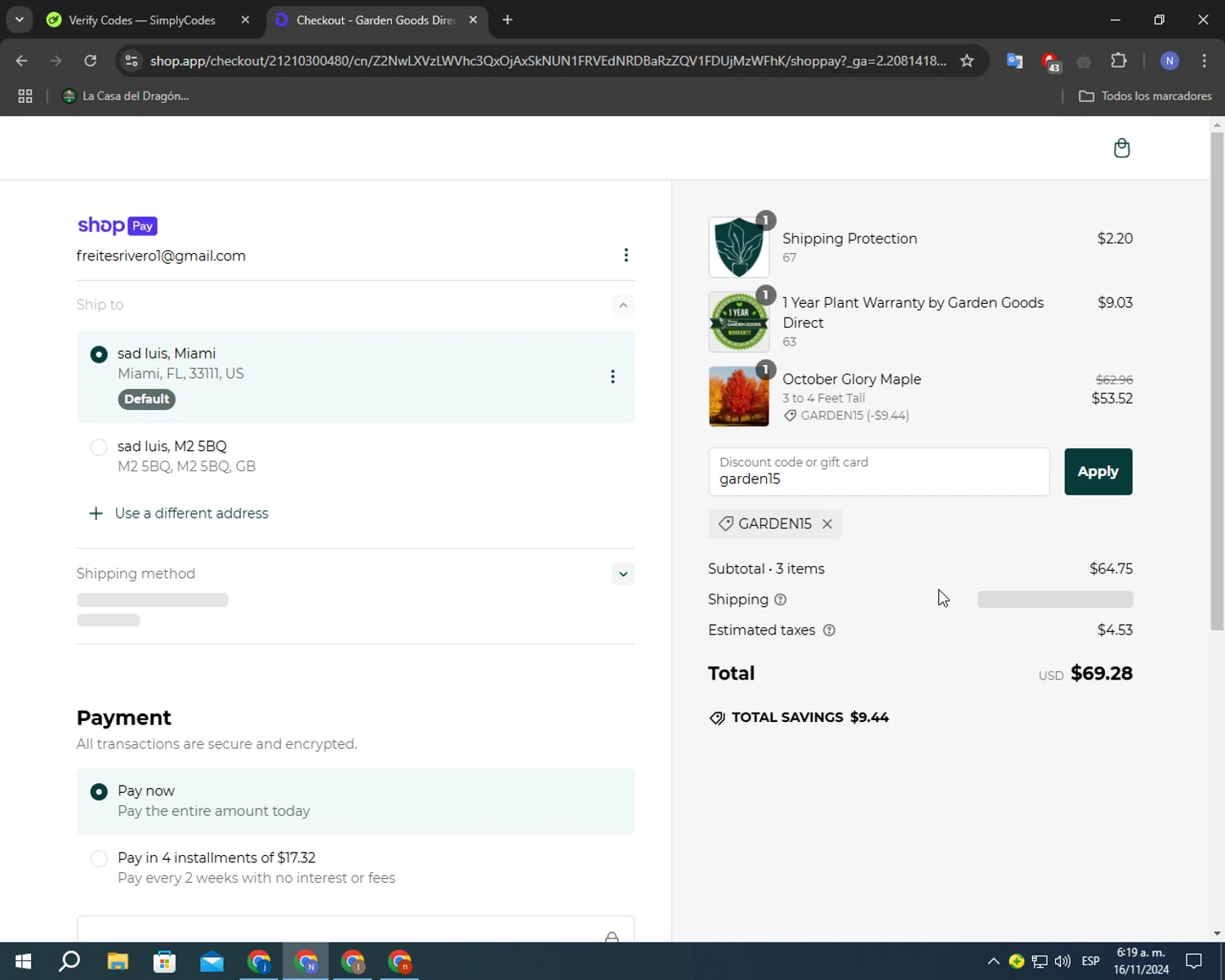Click the plus icon for new address
This screenshot has height=980, width=1225.
[96, 514]
